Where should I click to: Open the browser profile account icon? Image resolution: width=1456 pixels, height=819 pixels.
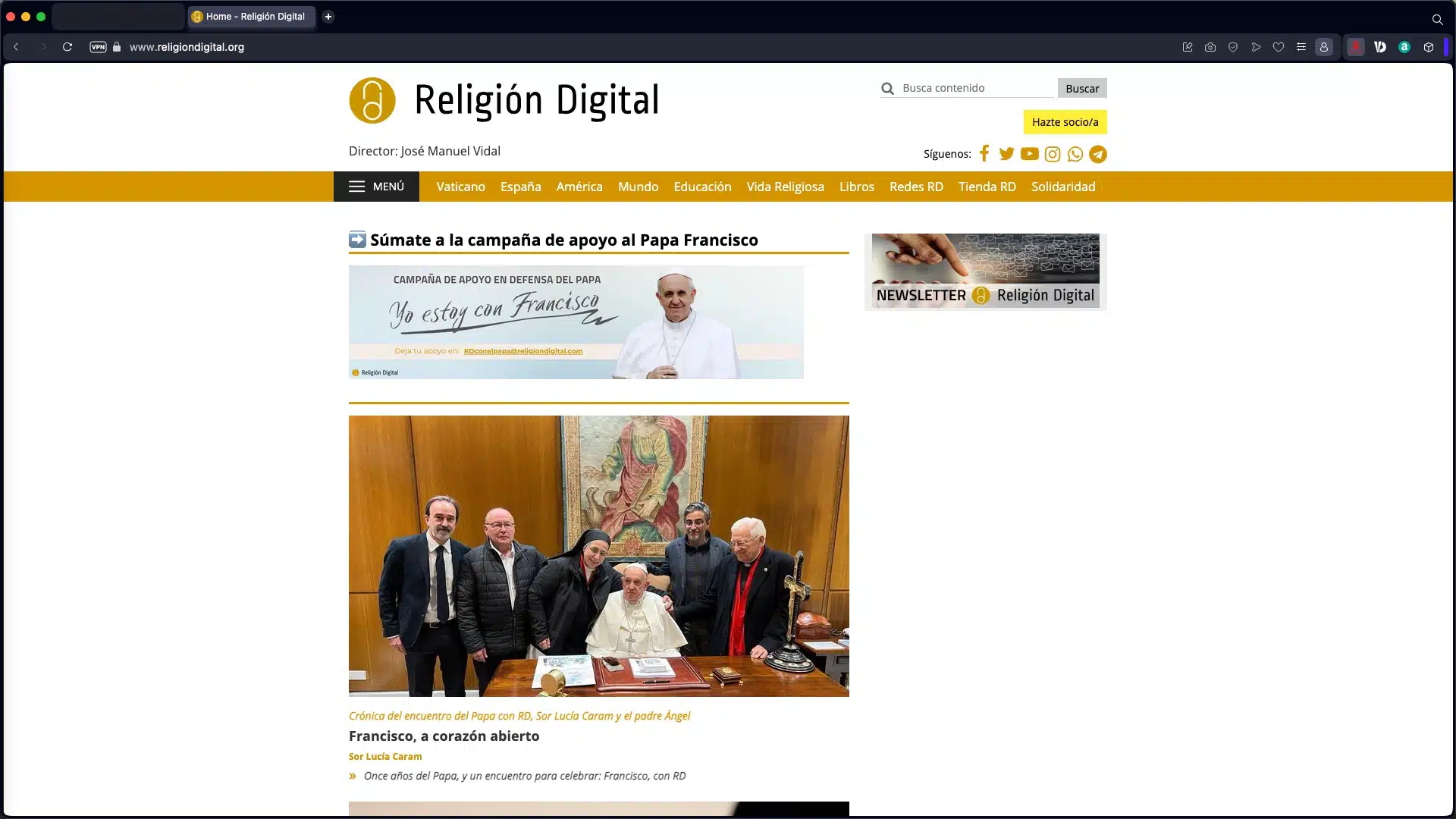[x=1324, y=47]
